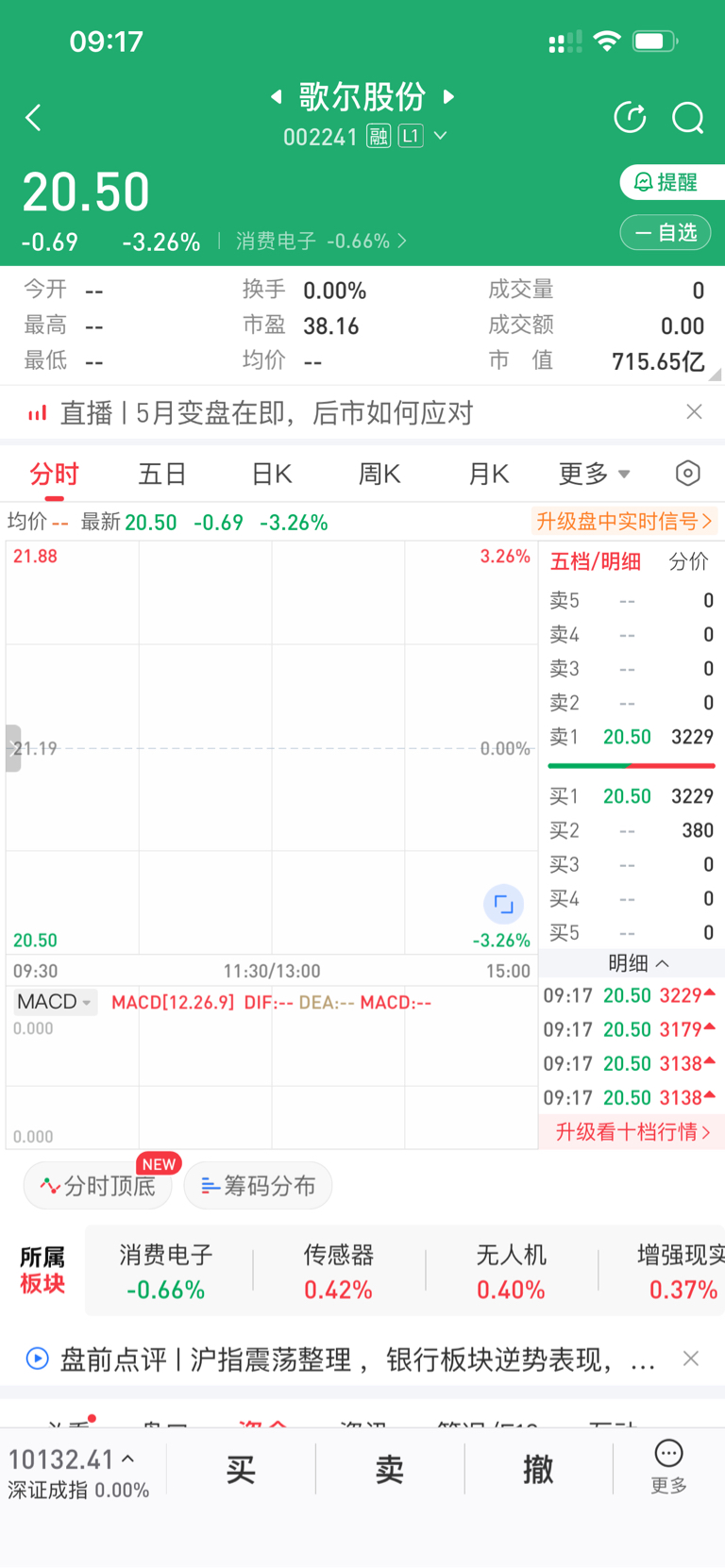The image size is (725, 1568).
Task: Switch to 分价 tab
Action: pos(688,562)
